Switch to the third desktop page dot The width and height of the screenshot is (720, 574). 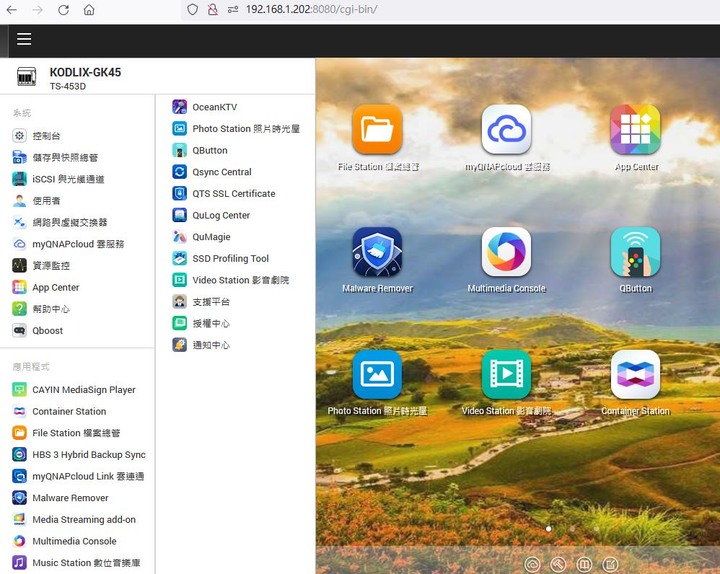click(x=596, y=529)
